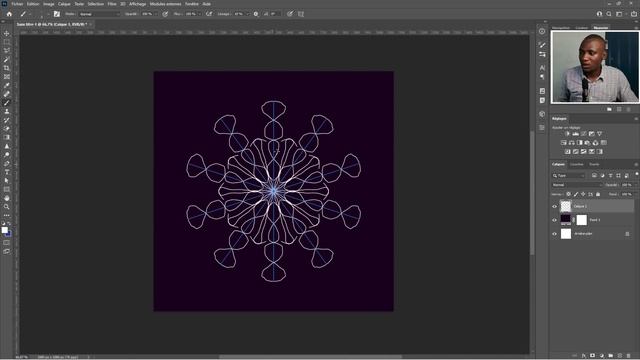Viewport: 640px width, 360px height.
Task: Select the Clone Stamp tool
Action: pos(7,111)
